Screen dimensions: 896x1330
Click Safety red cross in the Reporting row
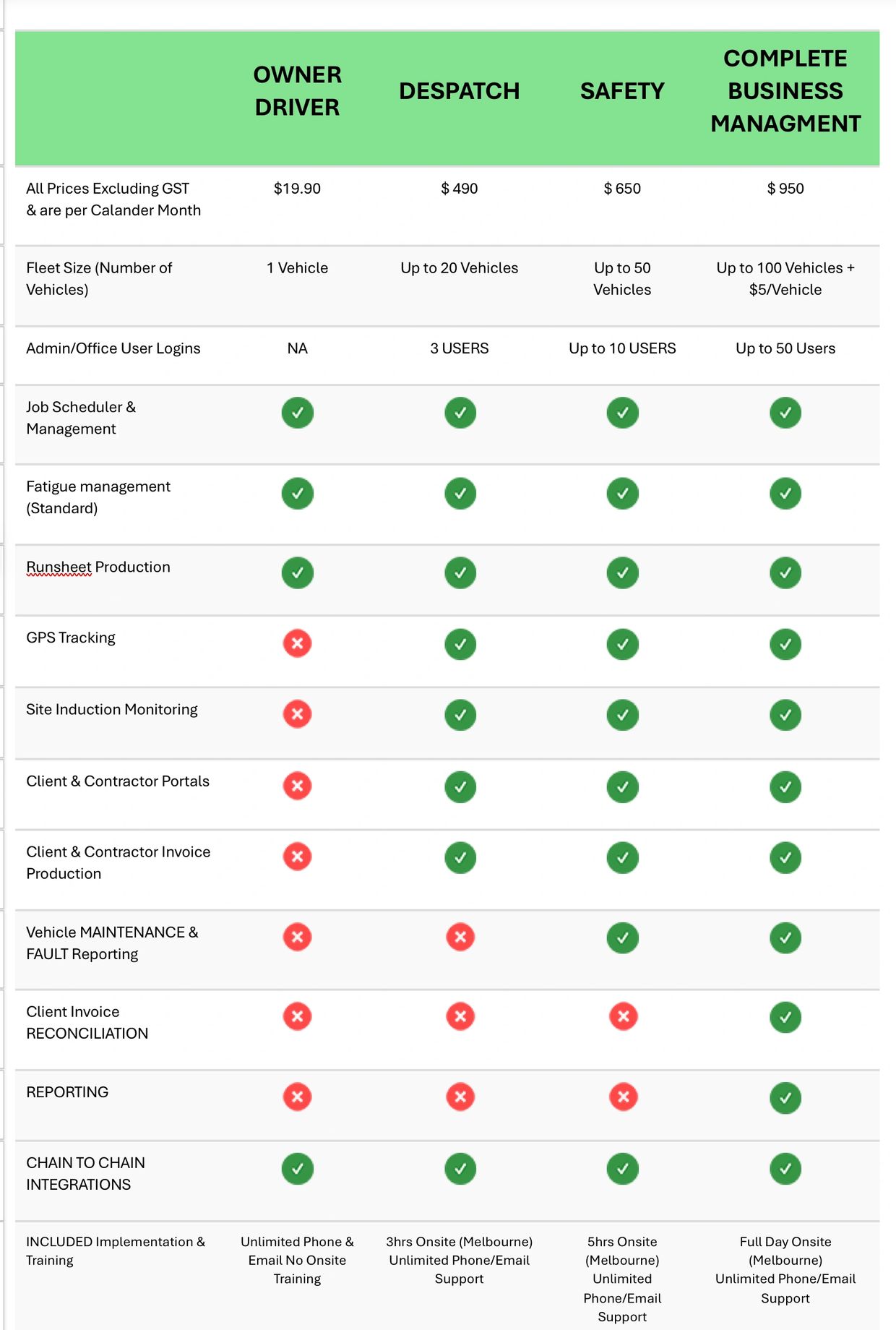(623, 1097)
